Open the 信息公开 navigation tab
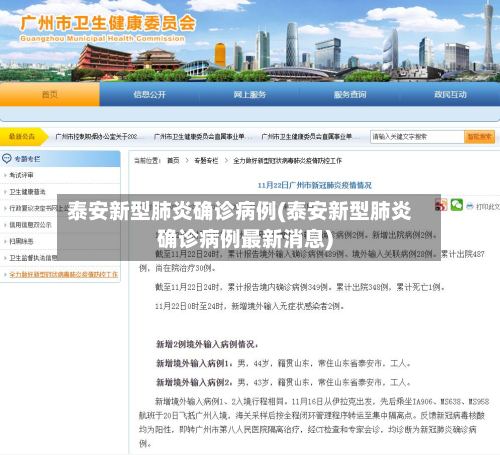Viewport: 500px width, 455px height. click(x=150, y=94)
